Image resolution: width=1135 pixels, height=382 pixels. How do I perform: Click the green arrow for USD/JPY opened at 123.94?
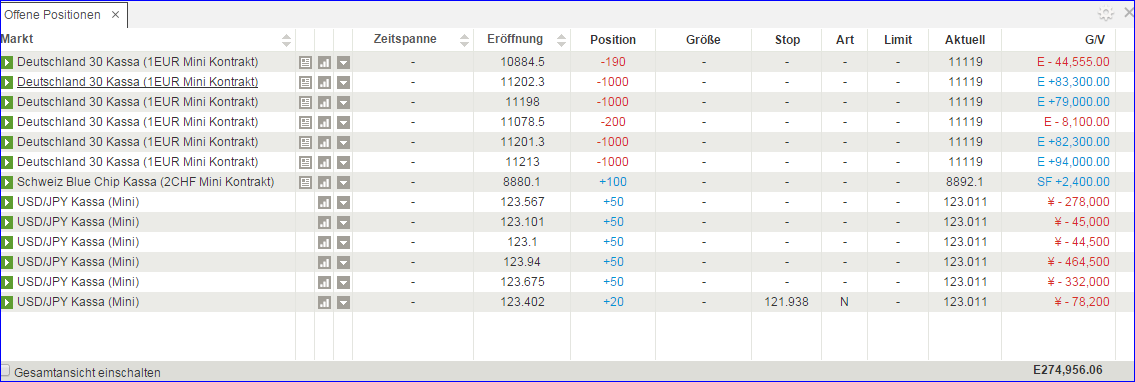pos(7,262)
